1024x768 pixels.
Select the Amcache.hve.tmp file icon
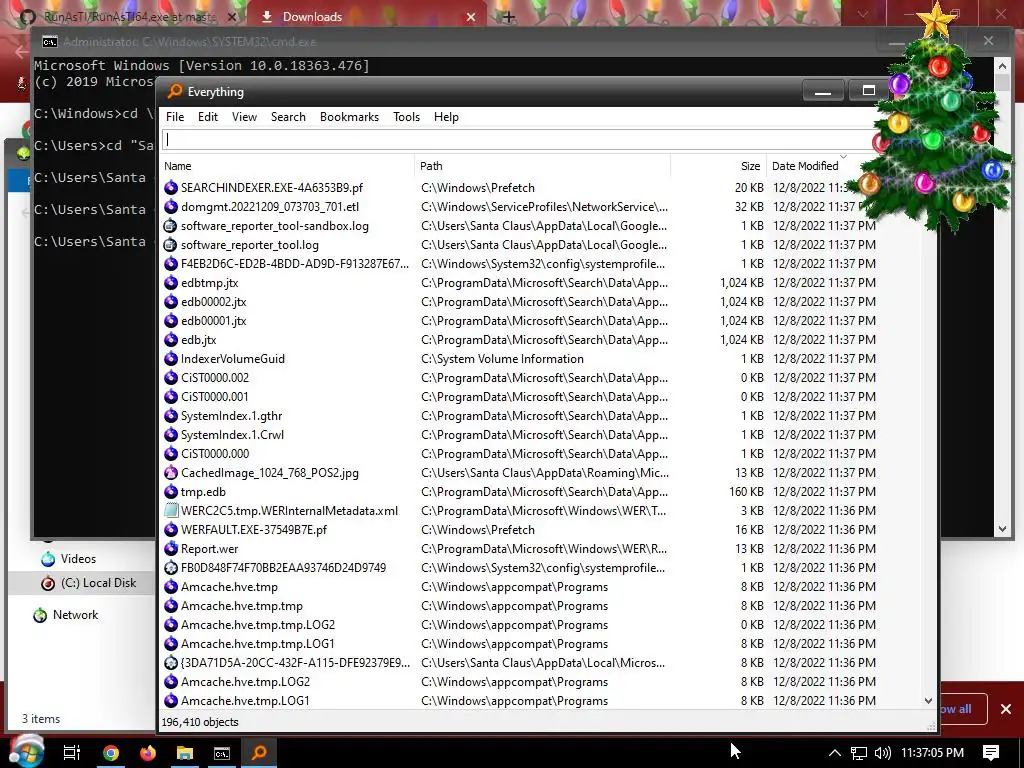pos(170,586)
